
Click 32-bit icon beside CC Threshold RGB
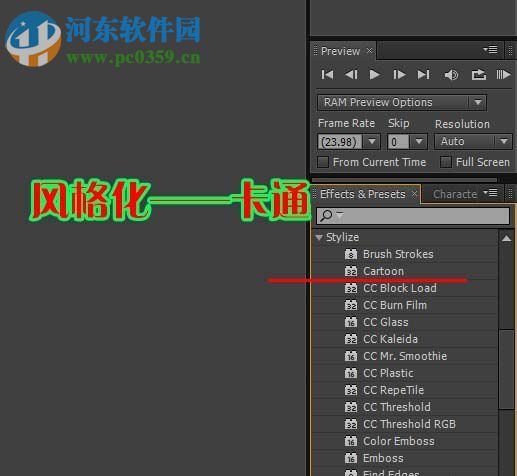(351, 424)
